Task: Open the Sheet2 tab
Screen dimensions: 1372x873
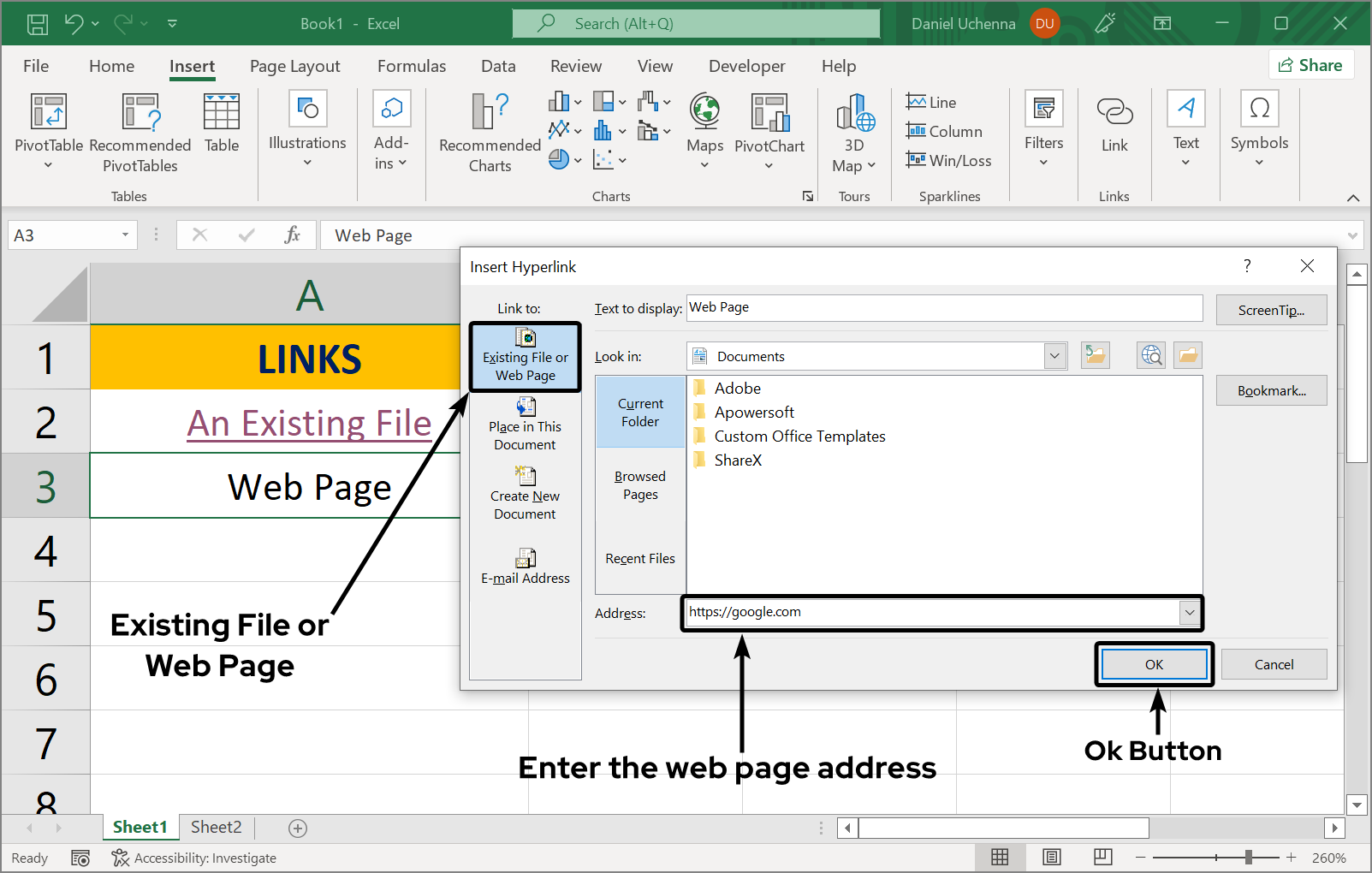Action: tap(215, 827)
